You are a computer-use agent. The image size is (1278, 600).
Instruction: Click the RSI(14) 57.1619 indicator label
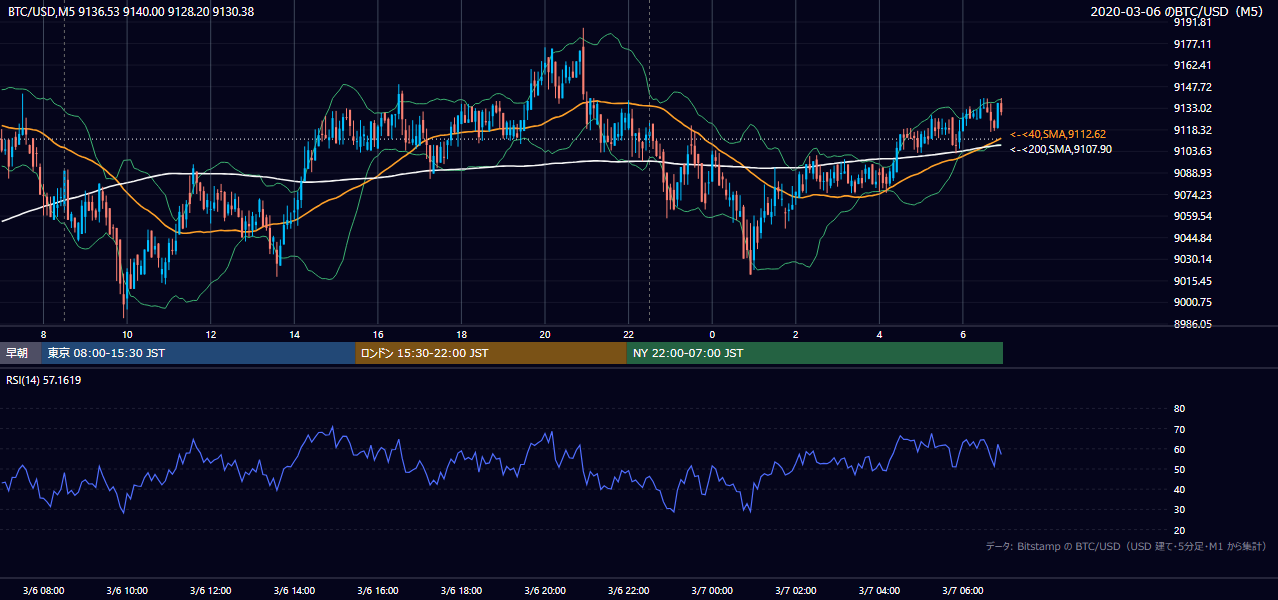pyautogui.click(x=44, y=380)
